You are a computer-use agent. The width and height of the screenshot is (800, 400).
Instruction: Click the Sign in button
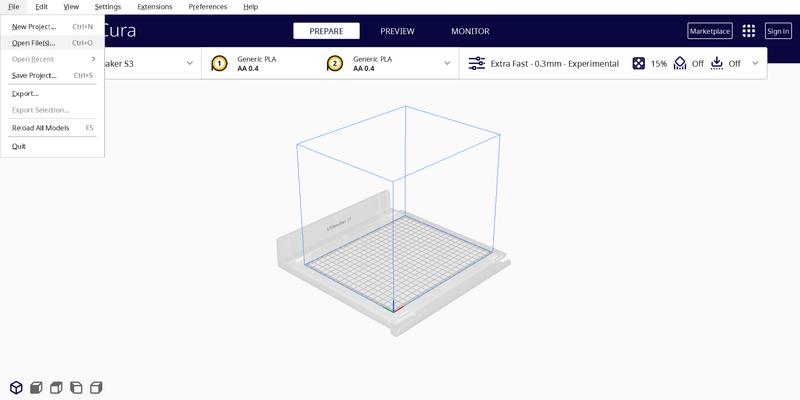[778, 31]
